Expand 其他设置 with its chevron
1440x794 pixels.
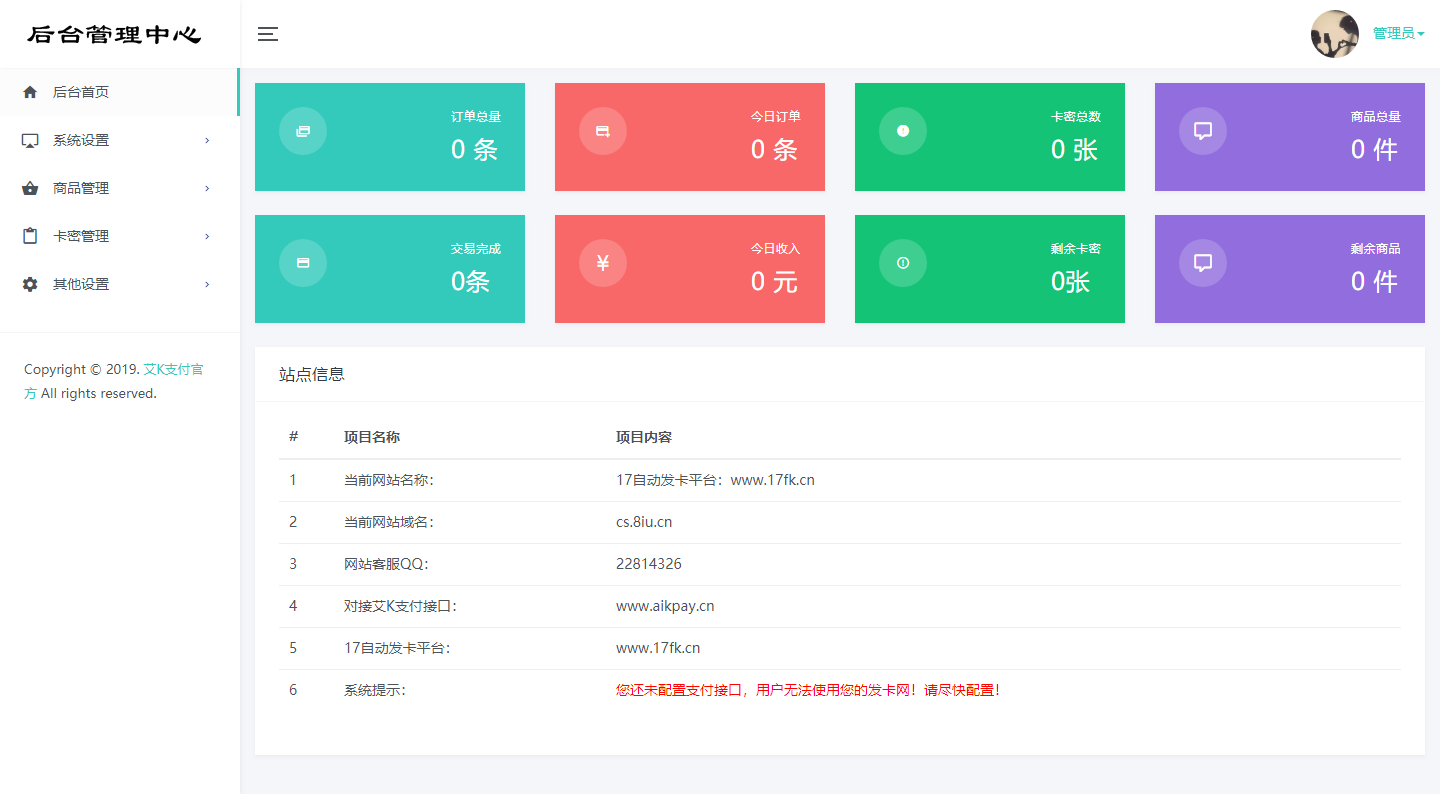coord(207,284)
